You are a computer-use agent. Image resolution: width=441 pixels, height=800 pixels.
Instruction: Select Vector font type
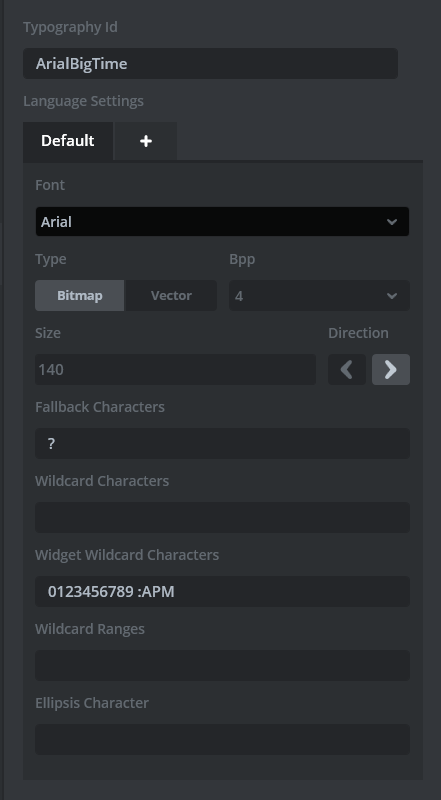(x=171, y=295)
